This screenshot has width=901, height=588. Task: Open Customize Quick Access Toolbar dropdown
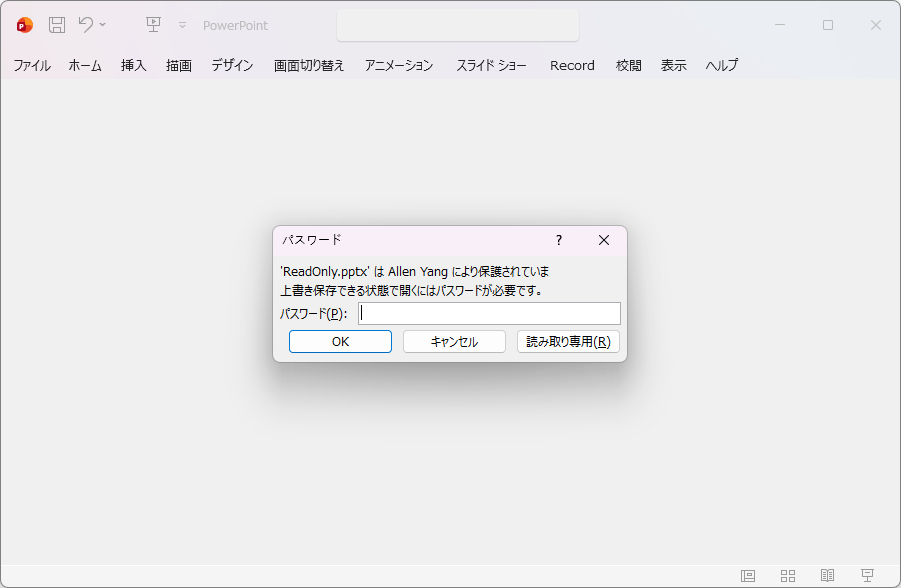[x=182, y=25]
